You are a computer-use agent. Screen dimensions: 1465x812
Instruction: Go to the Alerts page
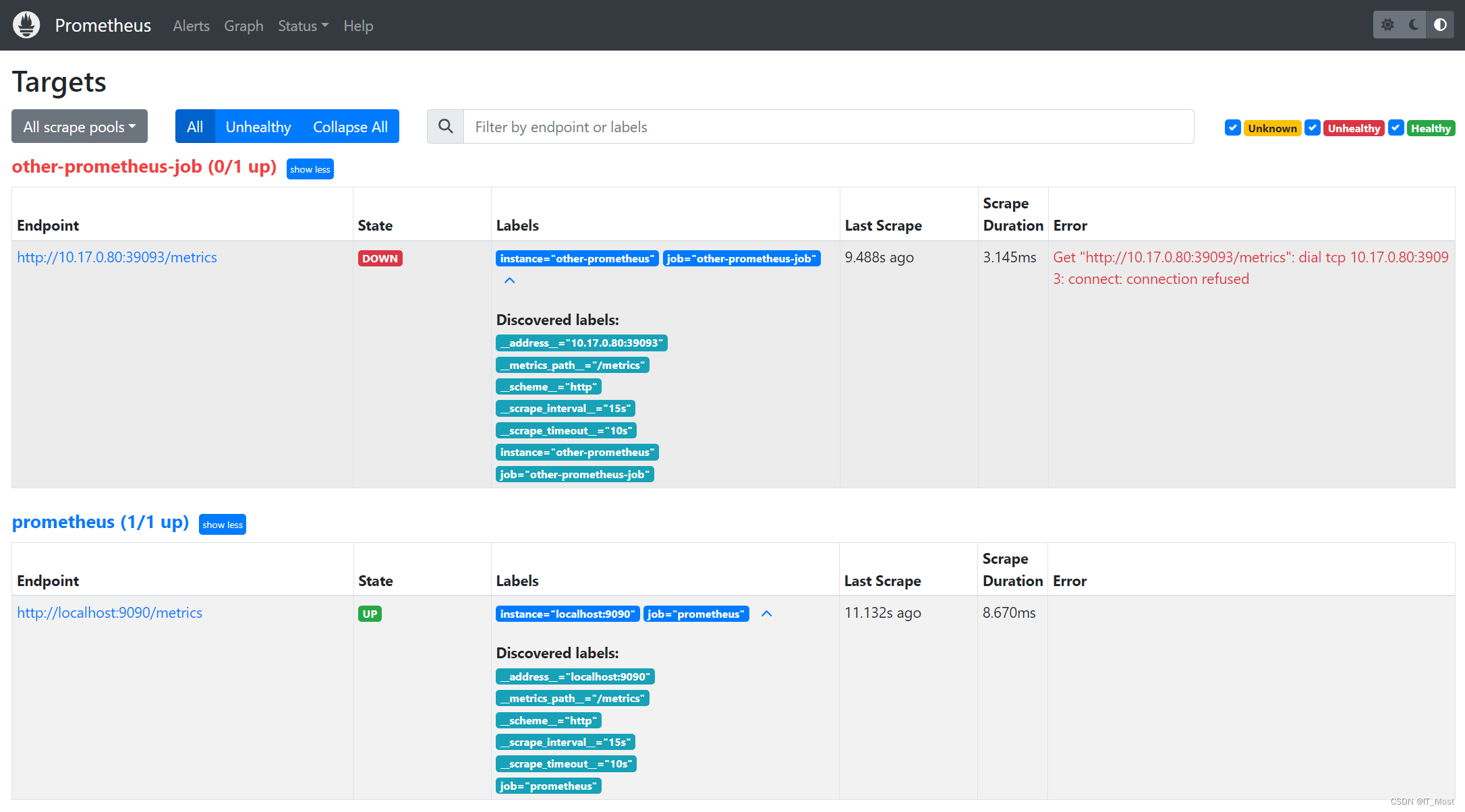191,26
